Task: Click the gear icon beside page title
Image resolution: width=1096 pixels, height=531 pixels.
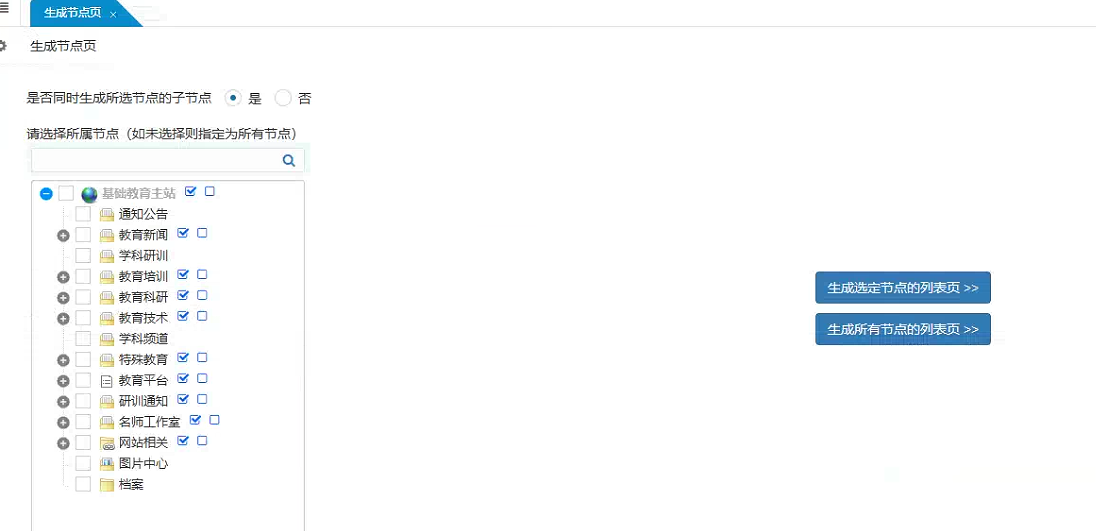Action: tap(3, 46)
